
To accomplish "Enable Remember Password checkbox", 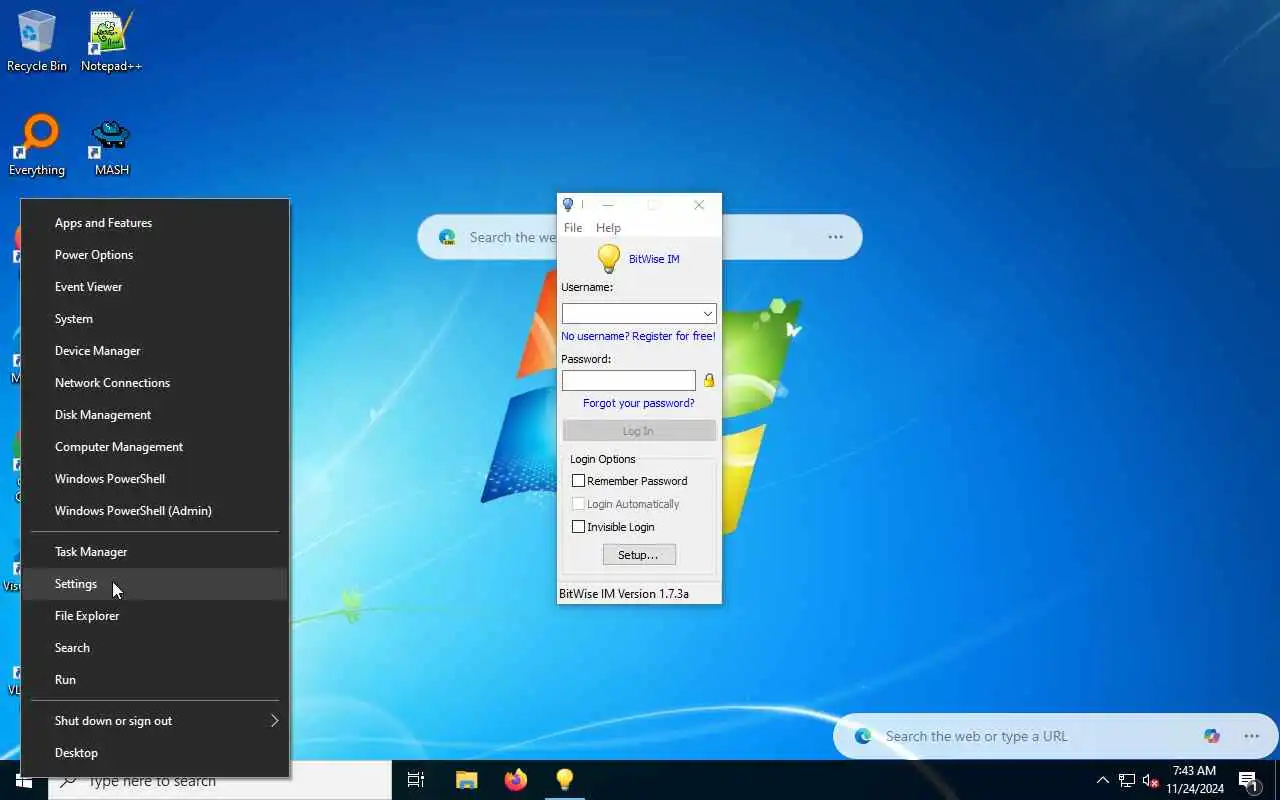I will tap(578, 481).
